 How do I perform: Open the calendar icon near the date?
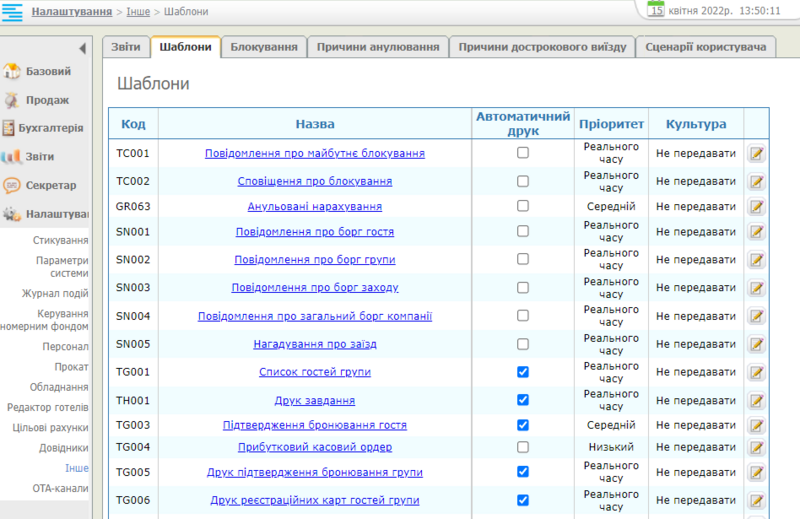click(656, 9)
